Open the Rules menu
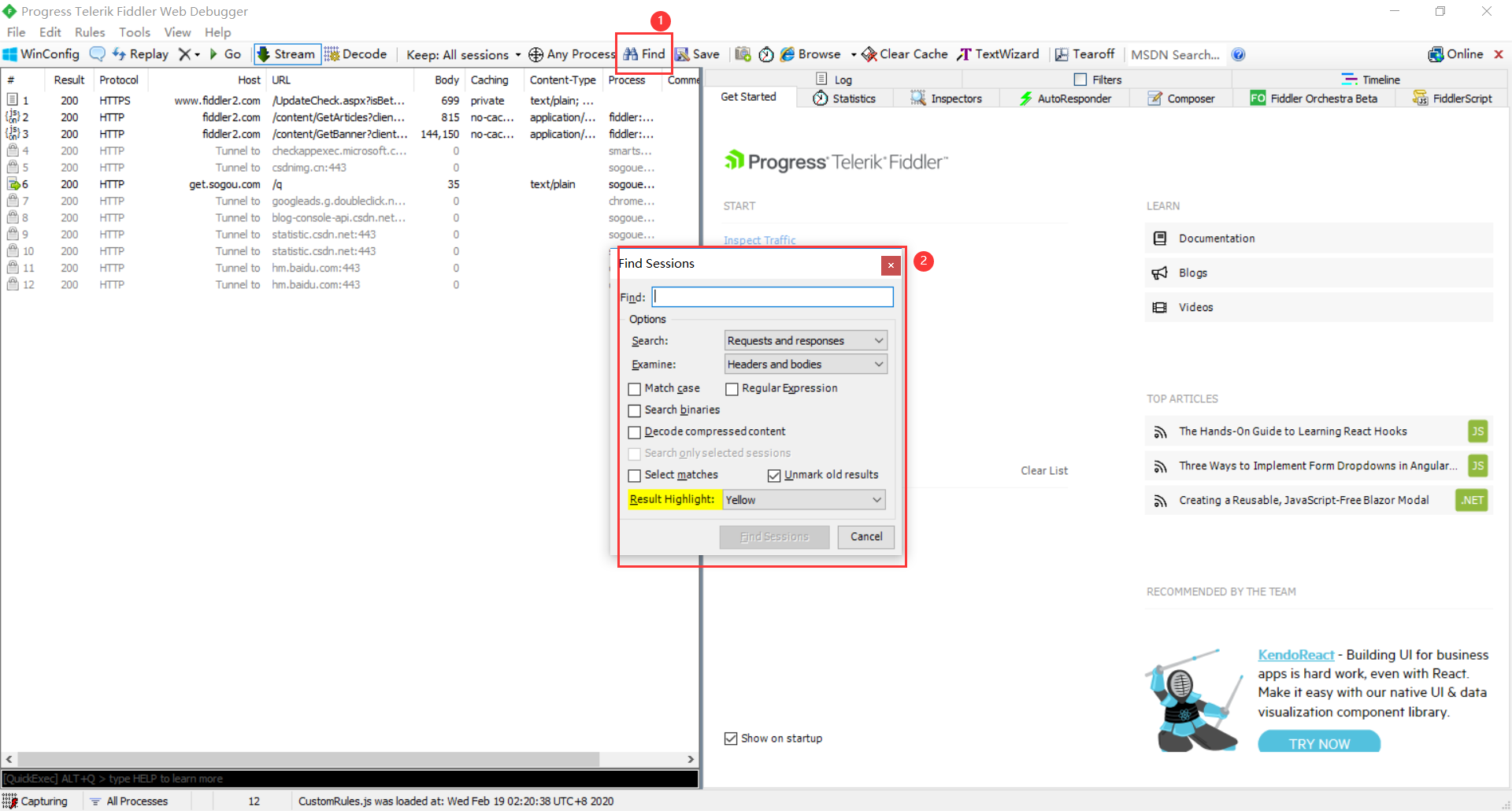The height and width of the screenshot is (811, 1512). [x=90, y=32]
